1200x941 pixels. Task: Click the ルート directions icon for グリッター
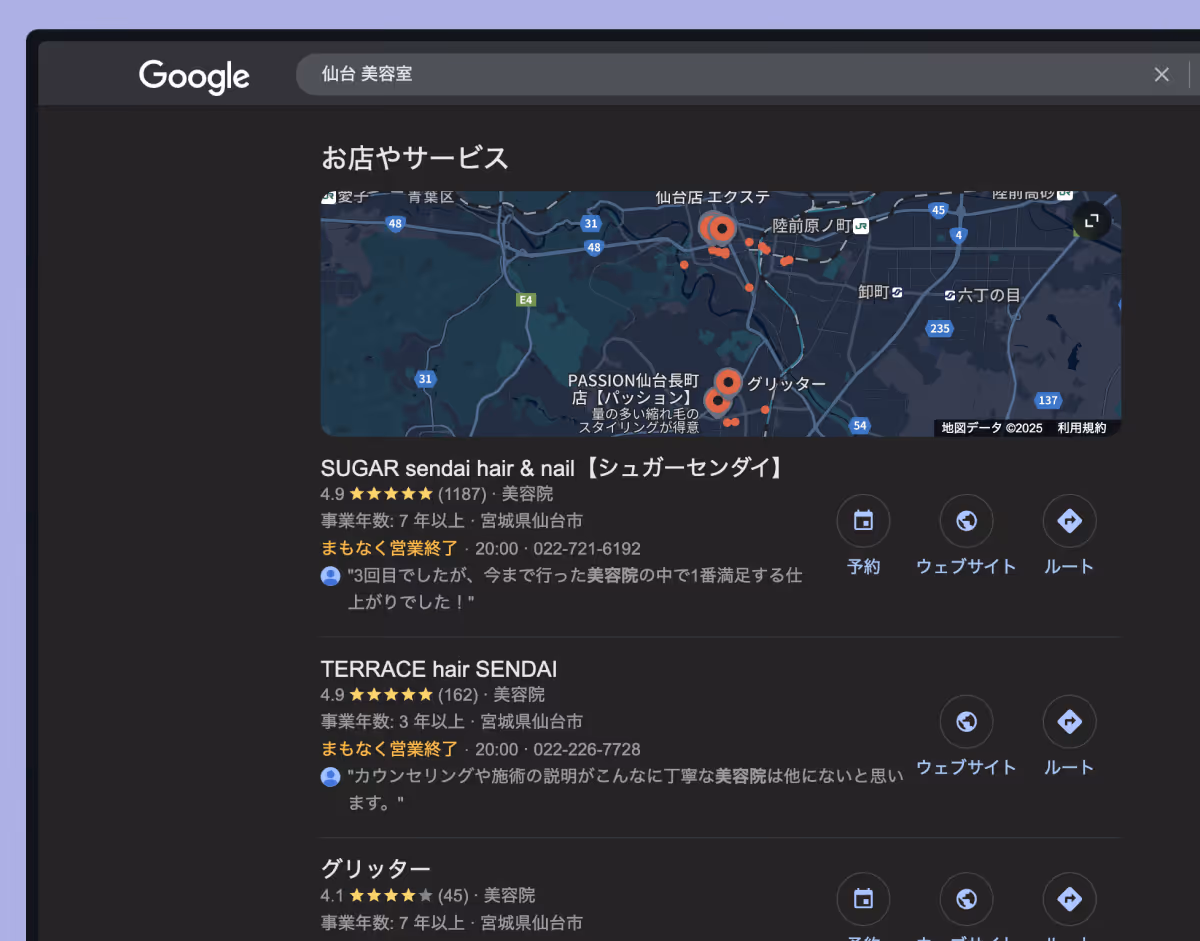pyautogui.click(x=1069, y=899)
